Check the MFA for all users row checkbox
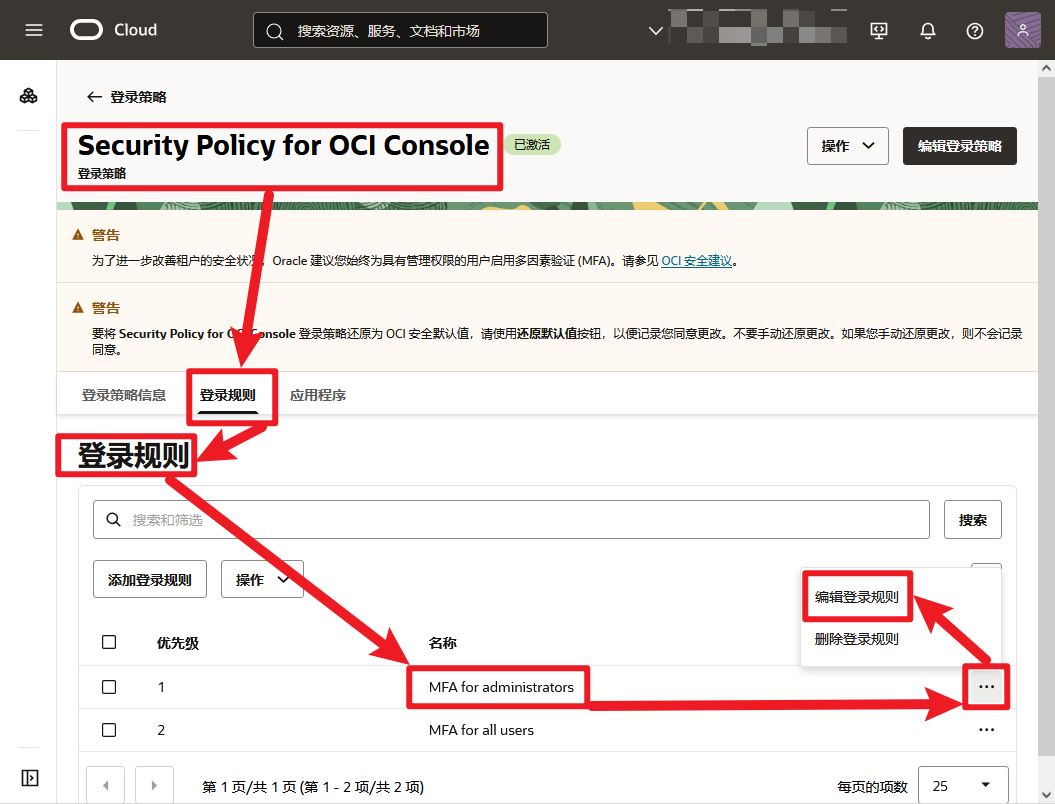Viewport: 1055px width, 804px height. tap(109, 730)
